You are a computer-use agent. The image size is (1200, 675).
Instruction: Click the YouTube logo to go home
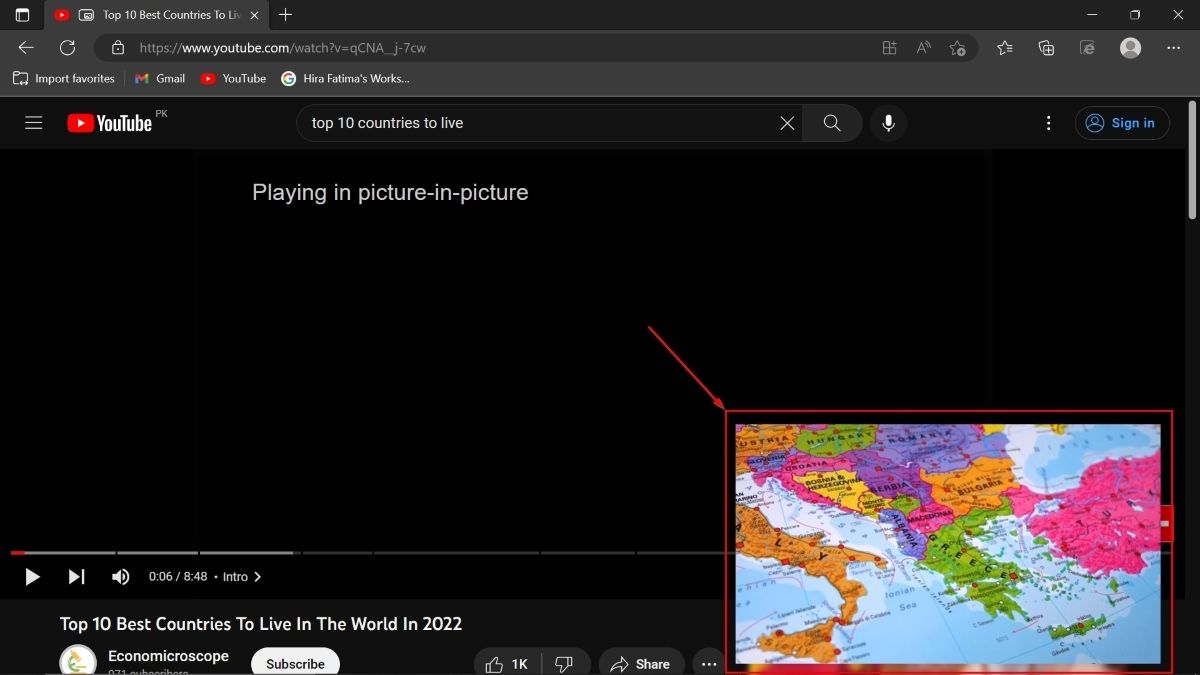pos(108,122)
